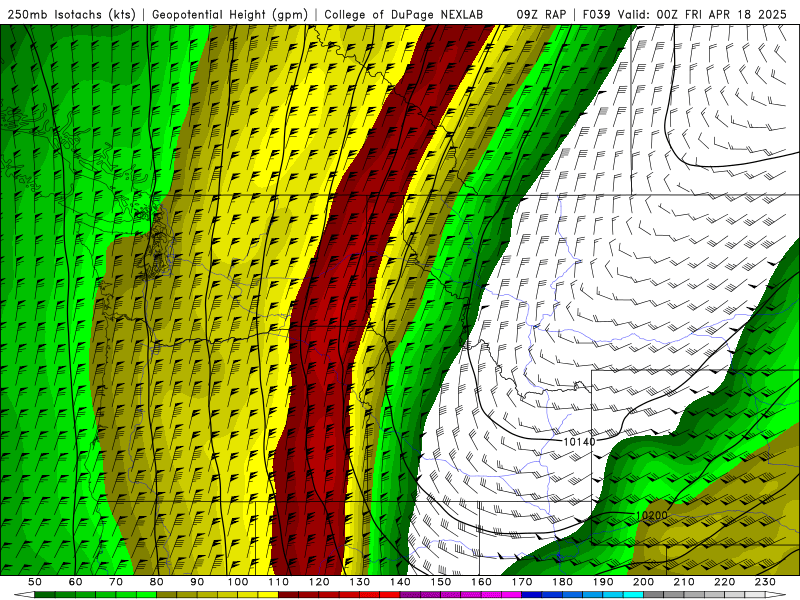Click the '60' value on the color scale

point(76,582)
